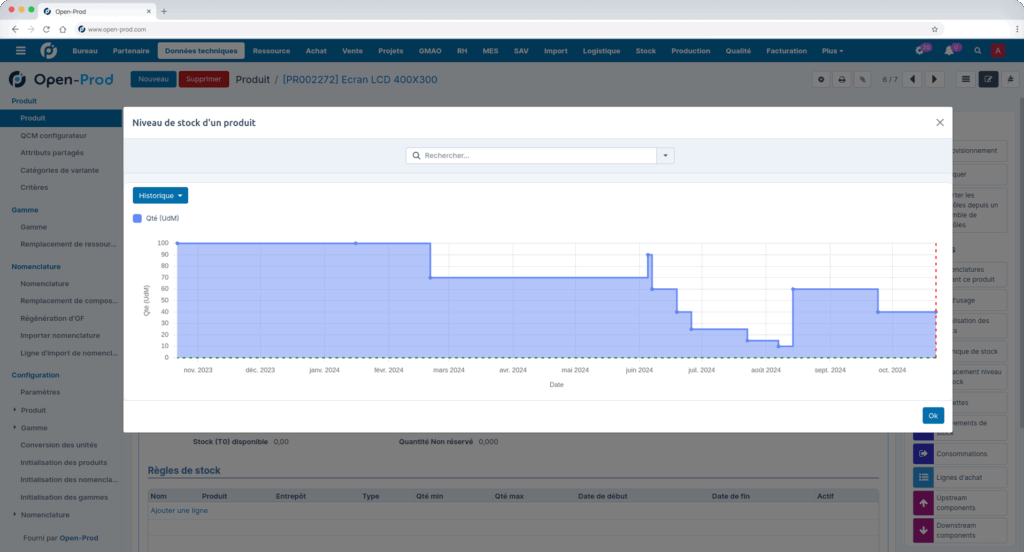Click the 'Qté min' column header
The height and width of the screenshot is (552, 1024).
click(x=429, y=496)
